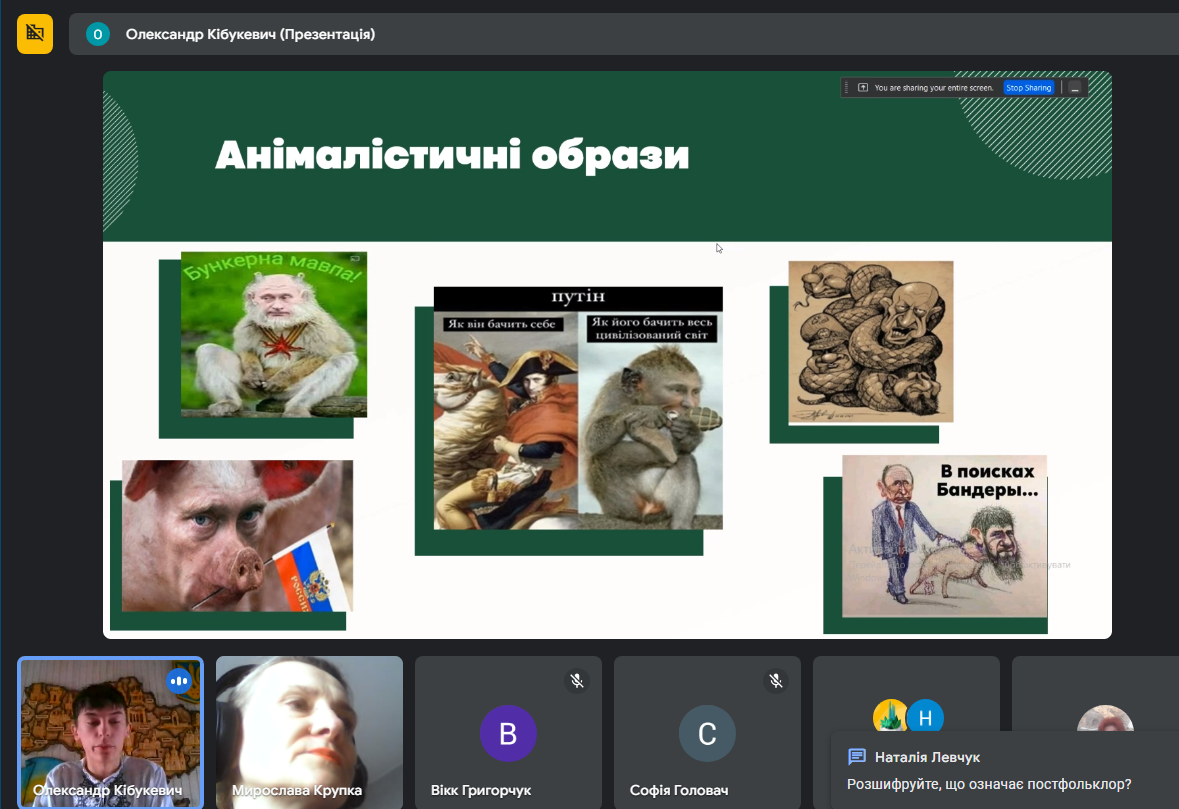1179x809 pixels.
Task: Grab the sharing bar drag handle
Action: pos(847,88)
